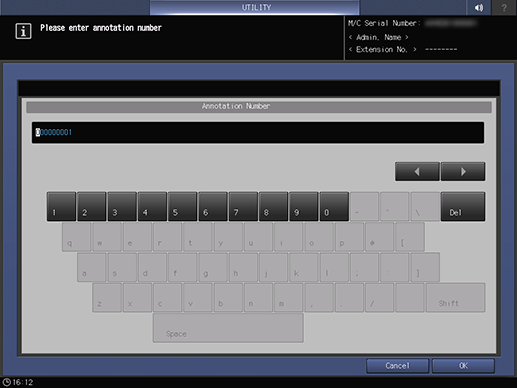Click the disabled m key
This screenshot has width=517, height=388.
coord(289,298)
